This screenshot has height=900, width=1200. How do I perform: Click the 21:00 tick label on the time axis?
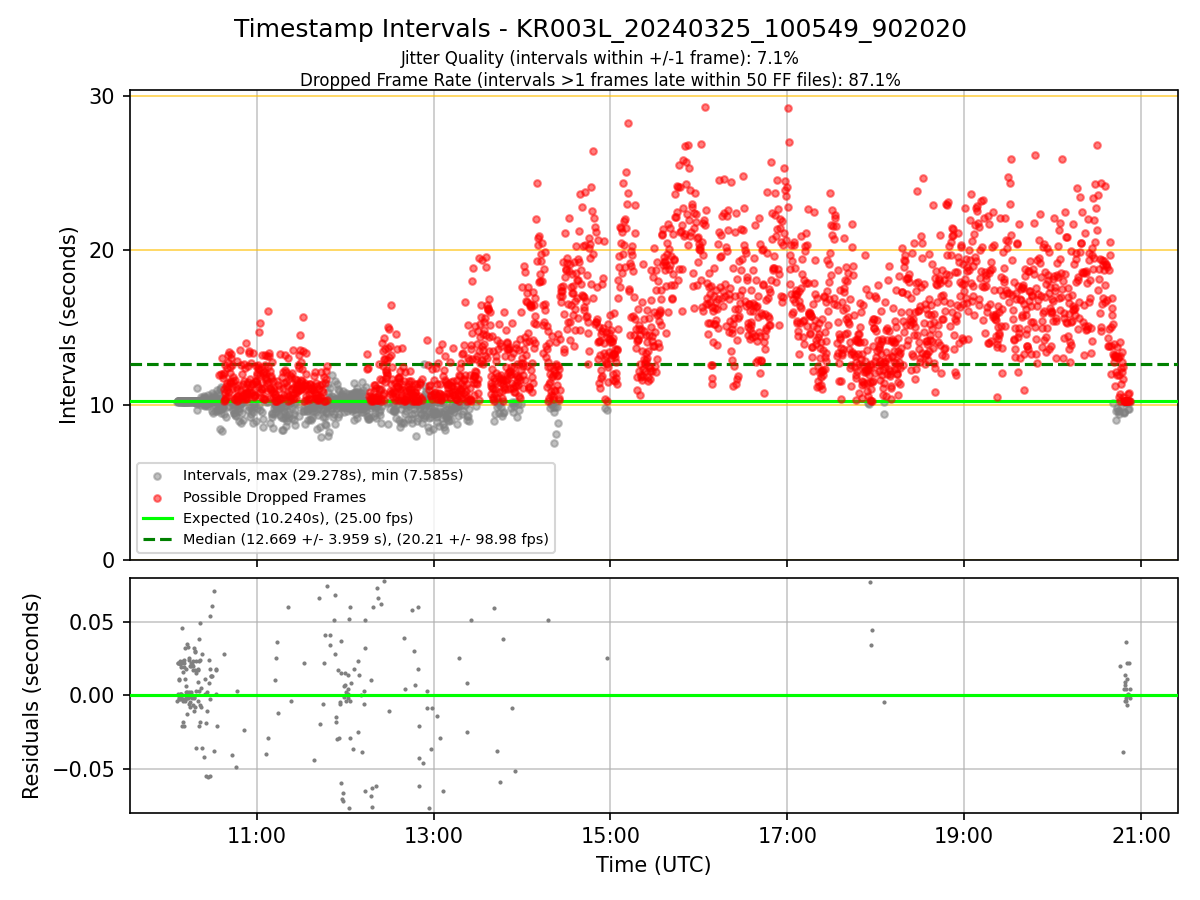pos(1141,834)
